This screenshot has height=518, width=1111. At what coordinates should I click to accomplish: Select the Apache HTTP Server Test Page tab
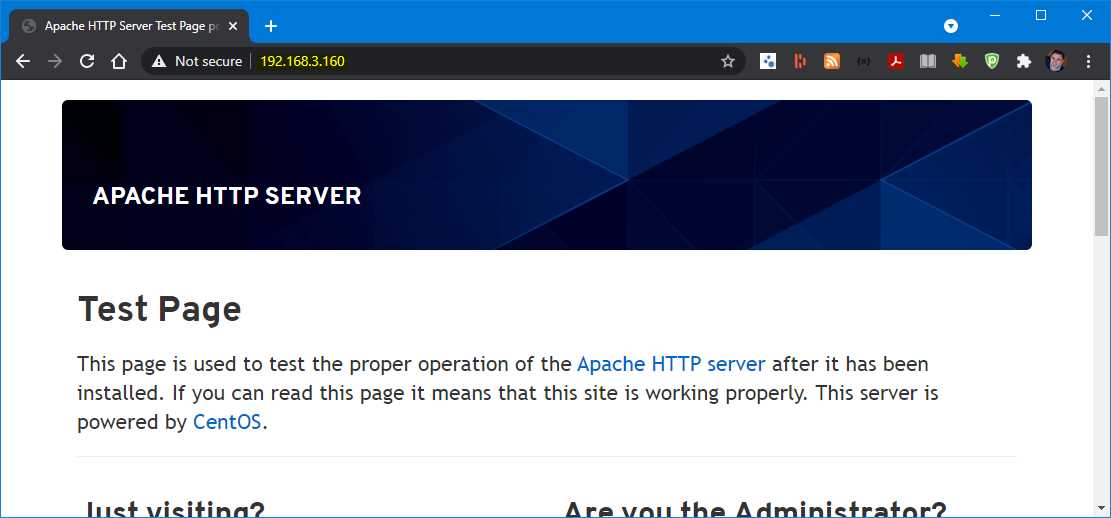(129, 26)
